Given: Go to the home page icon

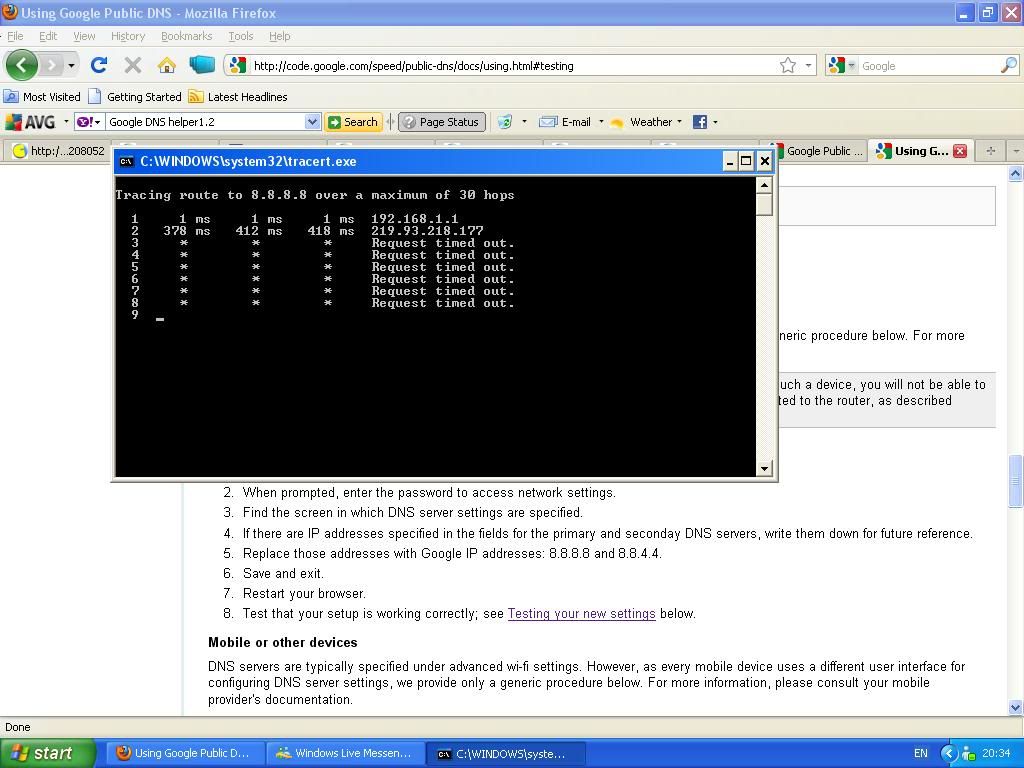Looking at the screenshot, I should coord(166,65).
